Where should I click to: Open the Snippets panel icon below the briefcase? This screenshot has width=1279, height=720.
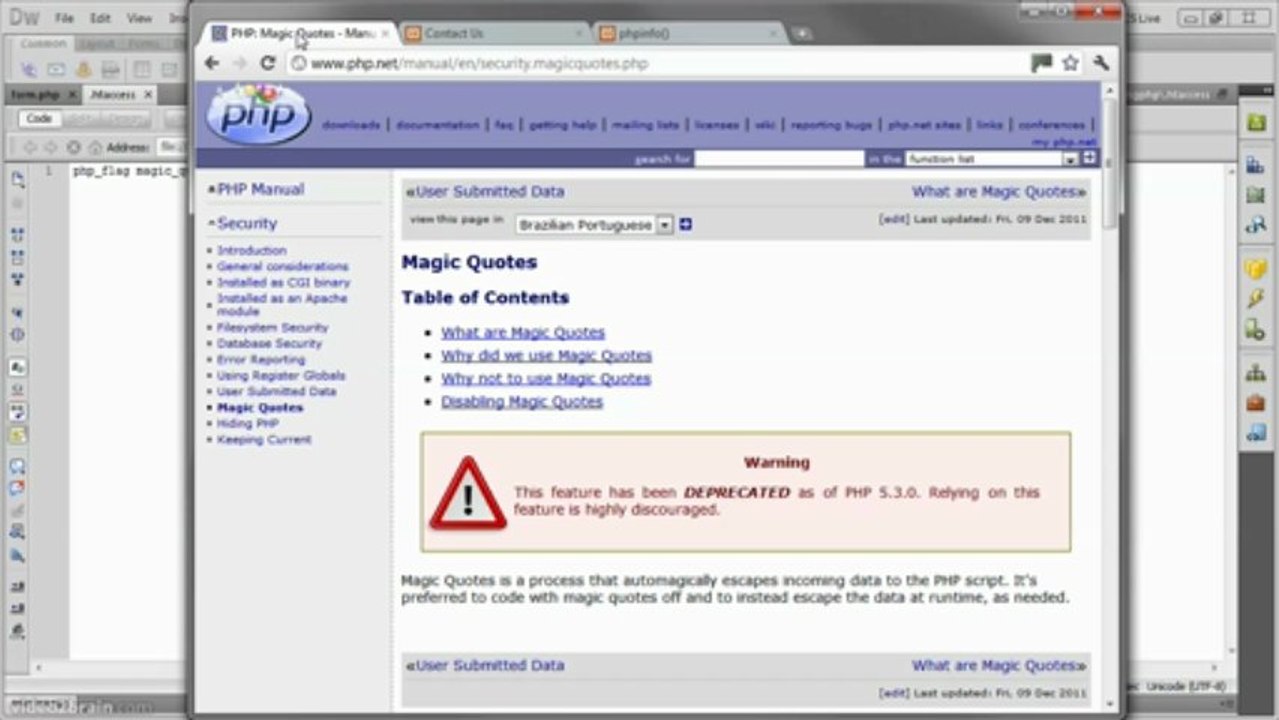(x=1255, y=433)
